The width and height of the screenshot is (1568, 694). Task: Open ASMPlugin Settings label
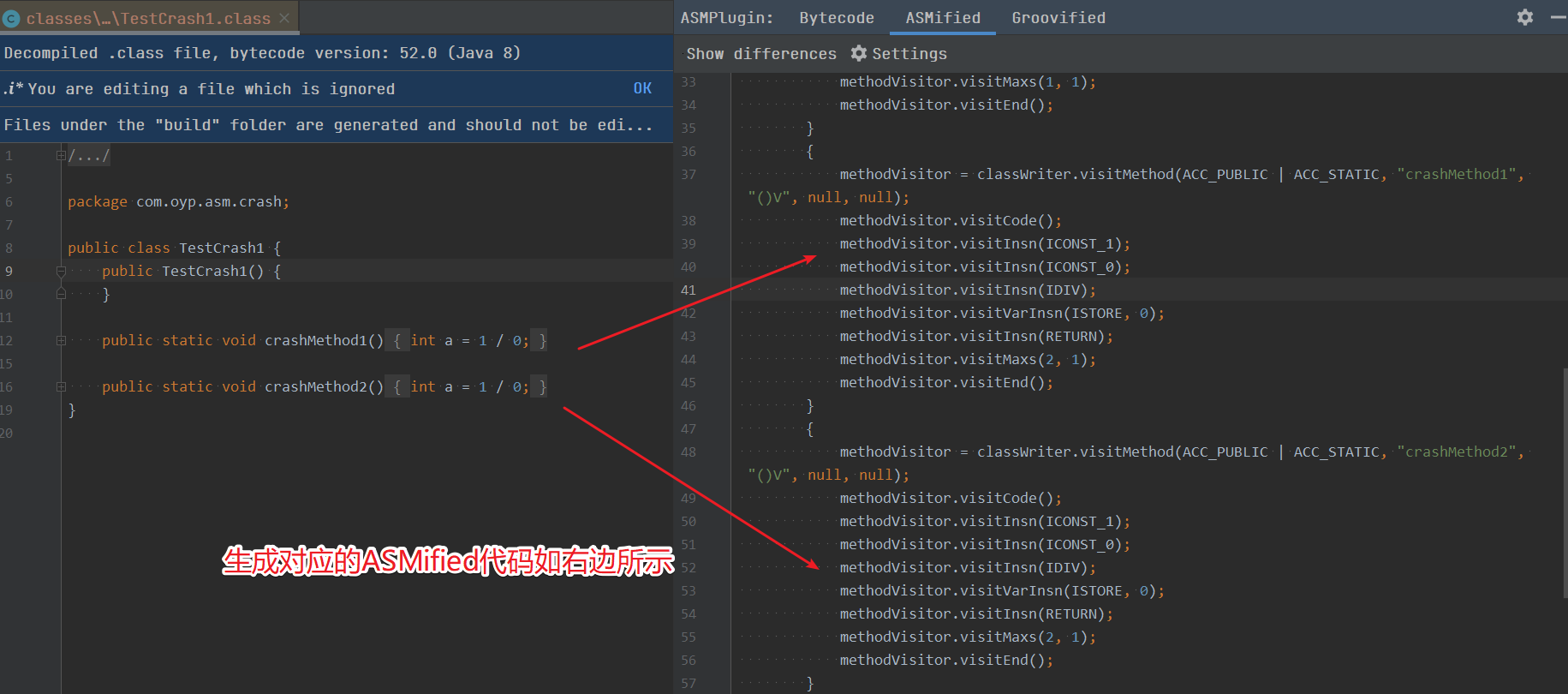coord(909,54)
